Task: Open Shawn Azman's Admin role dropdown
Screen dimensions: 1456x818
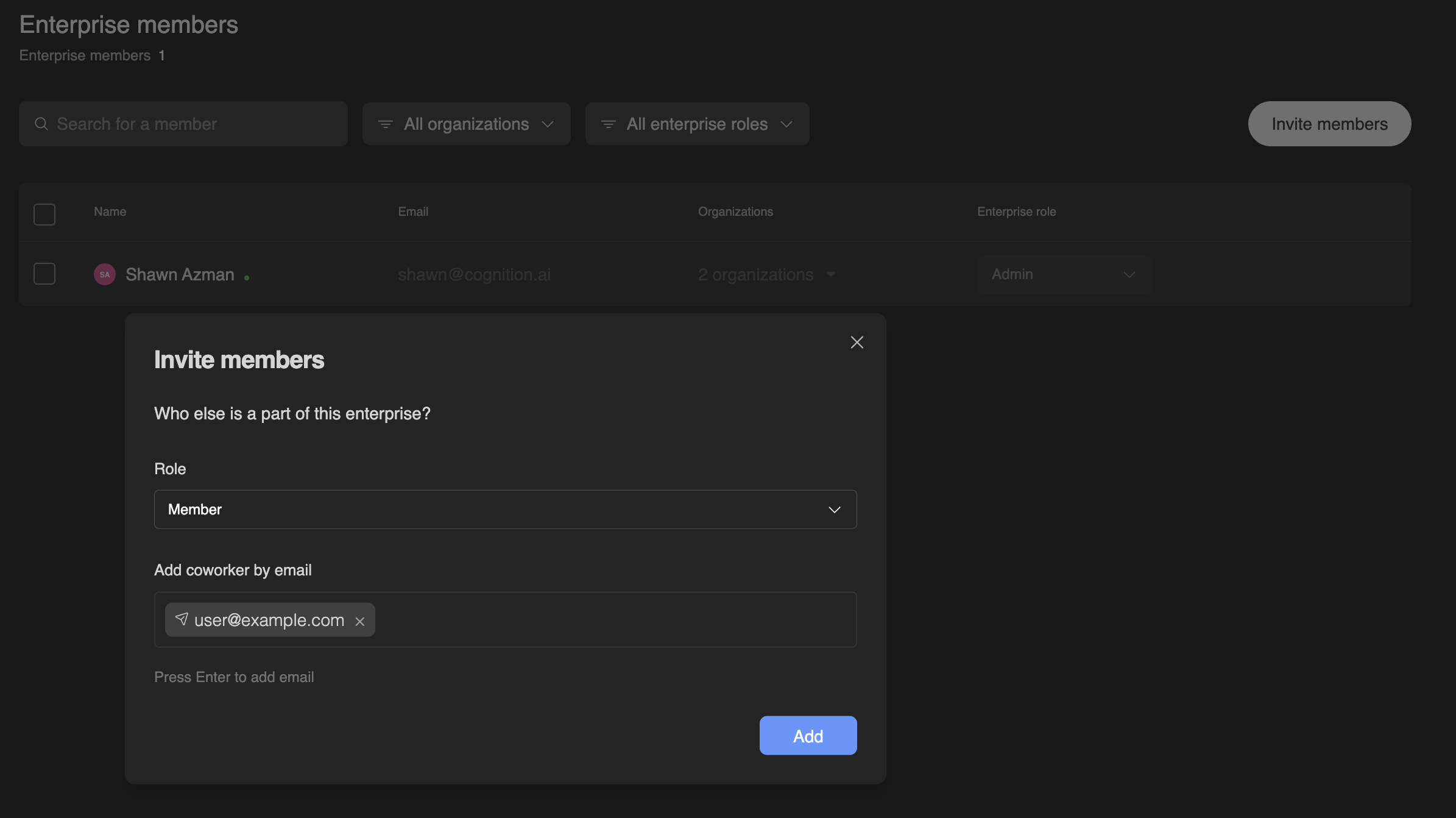Action: pos(1063,274)
